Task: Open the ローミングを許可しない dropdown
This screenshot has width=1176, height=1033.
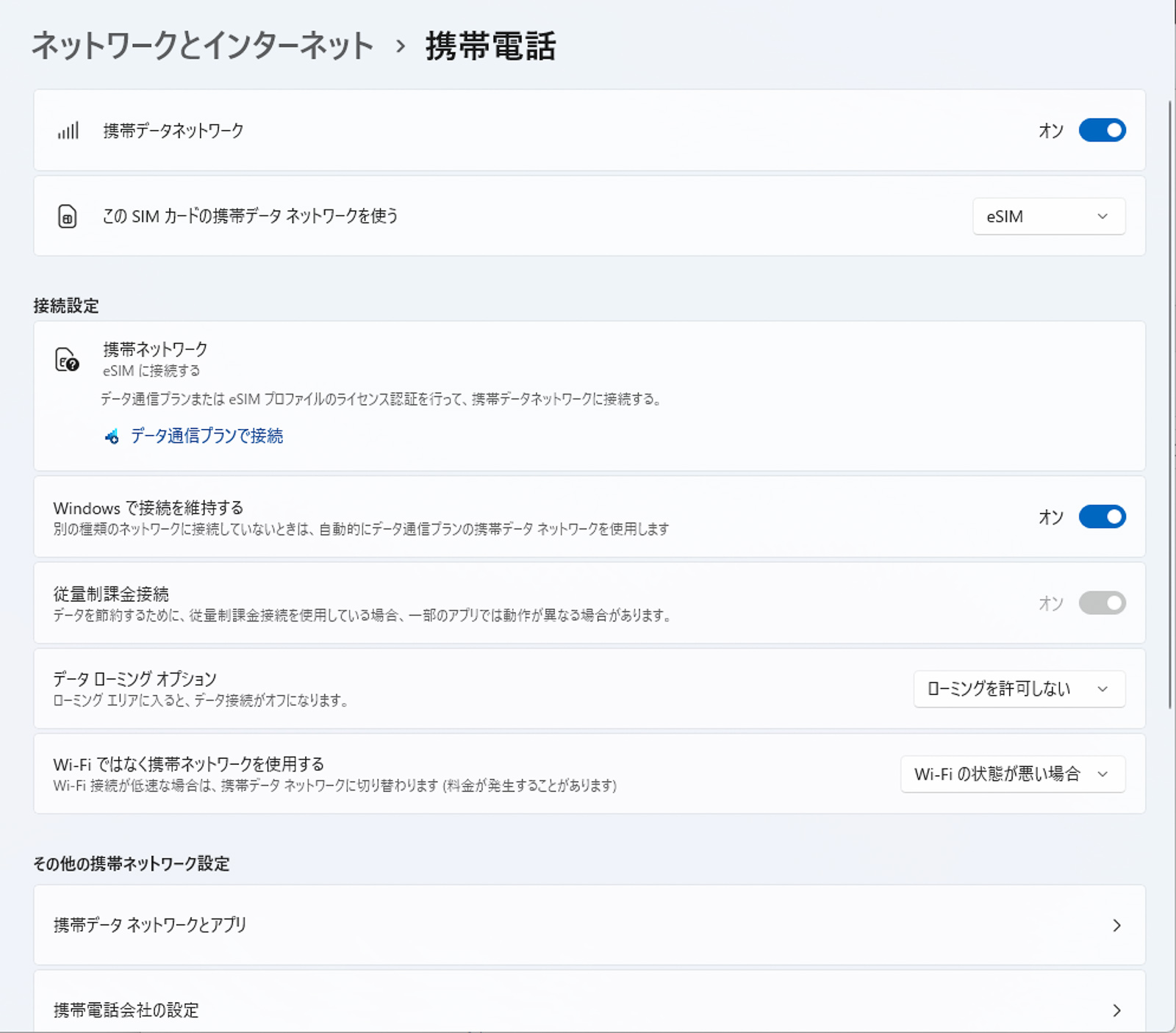Action: [x=1019, y=689]
